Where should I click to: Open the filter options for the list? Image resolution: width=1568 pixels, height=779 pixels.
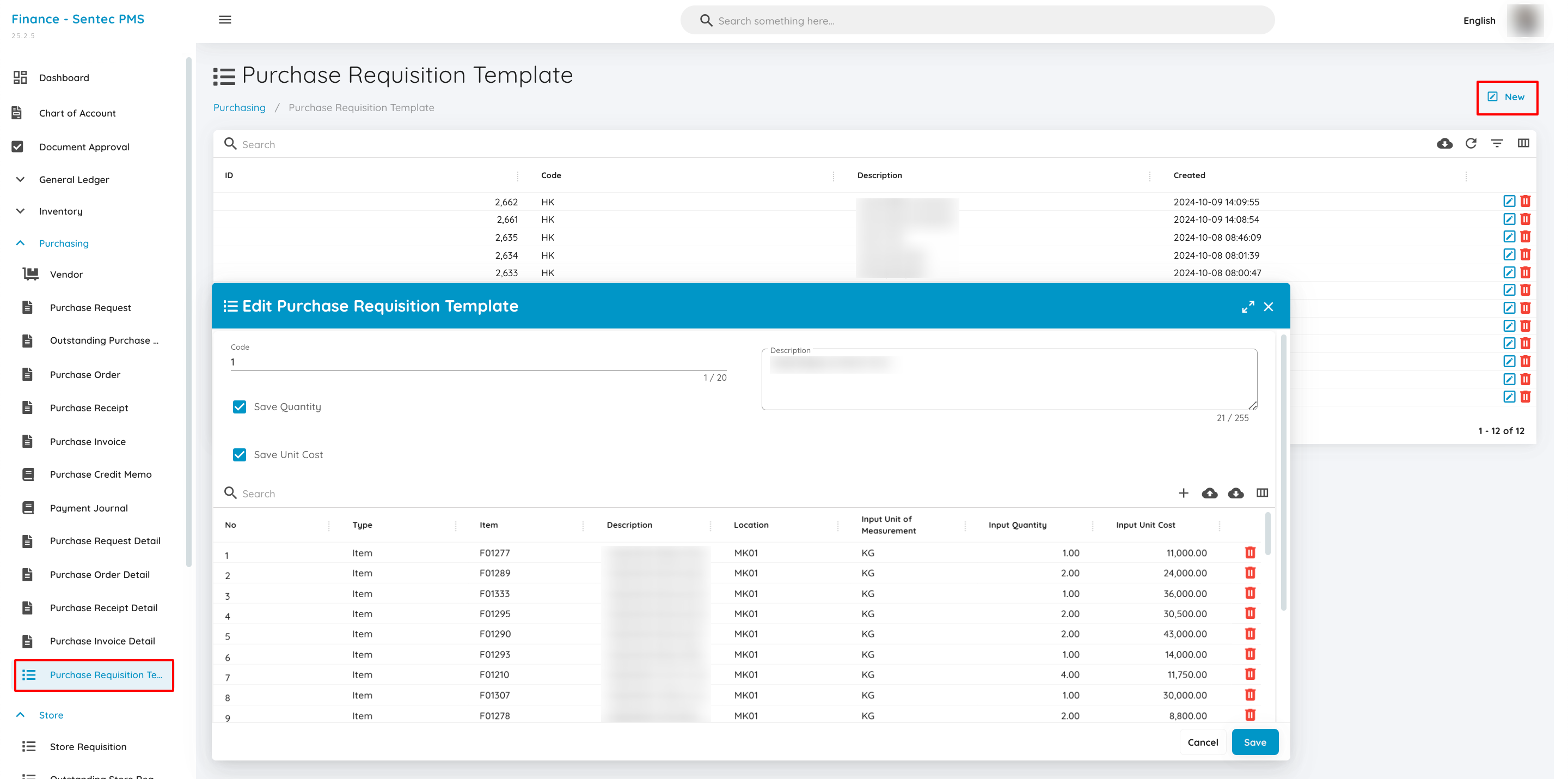pos(1497,144)
